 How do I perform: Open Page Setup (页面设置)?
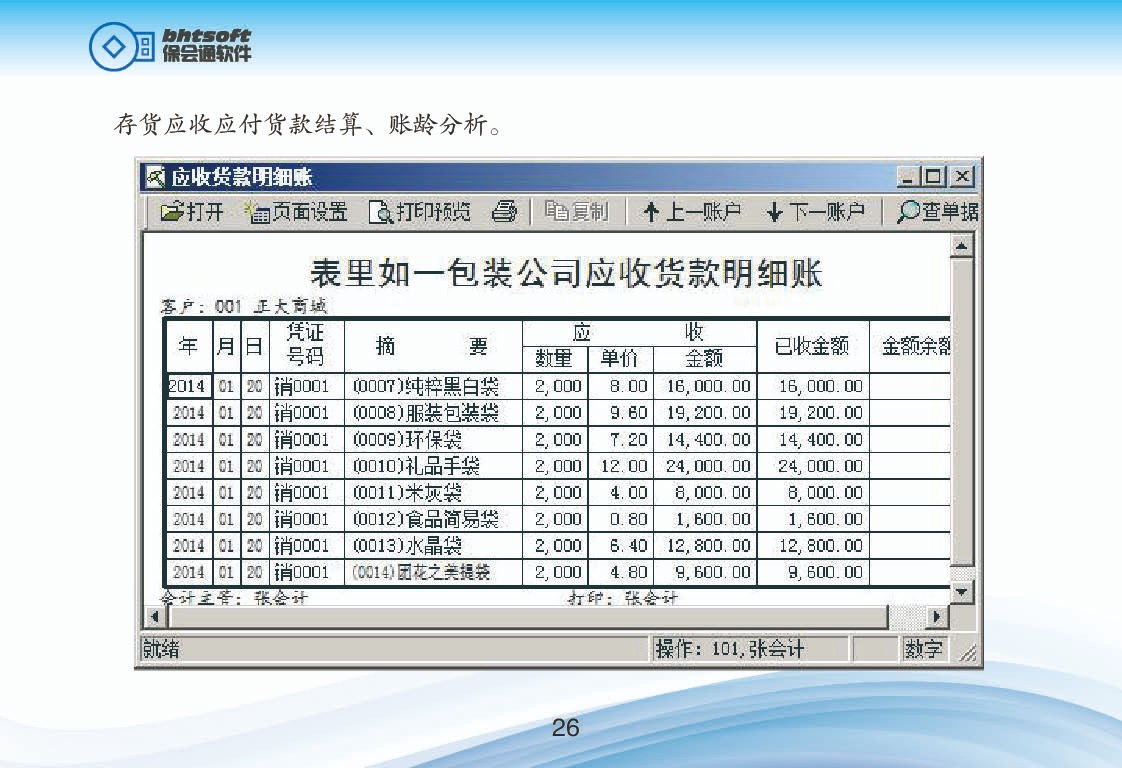[x=297, y=211]
